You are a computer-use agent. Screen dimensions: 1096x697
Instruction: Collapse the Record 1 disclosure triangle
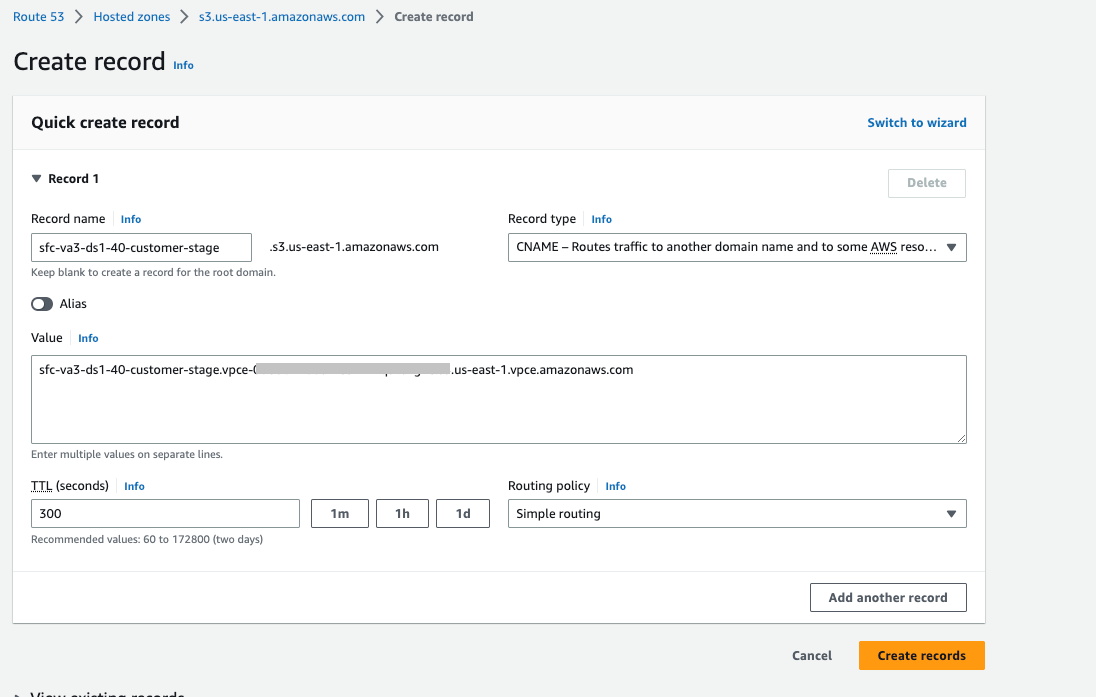pyautogui.click(x=37, y=179)
